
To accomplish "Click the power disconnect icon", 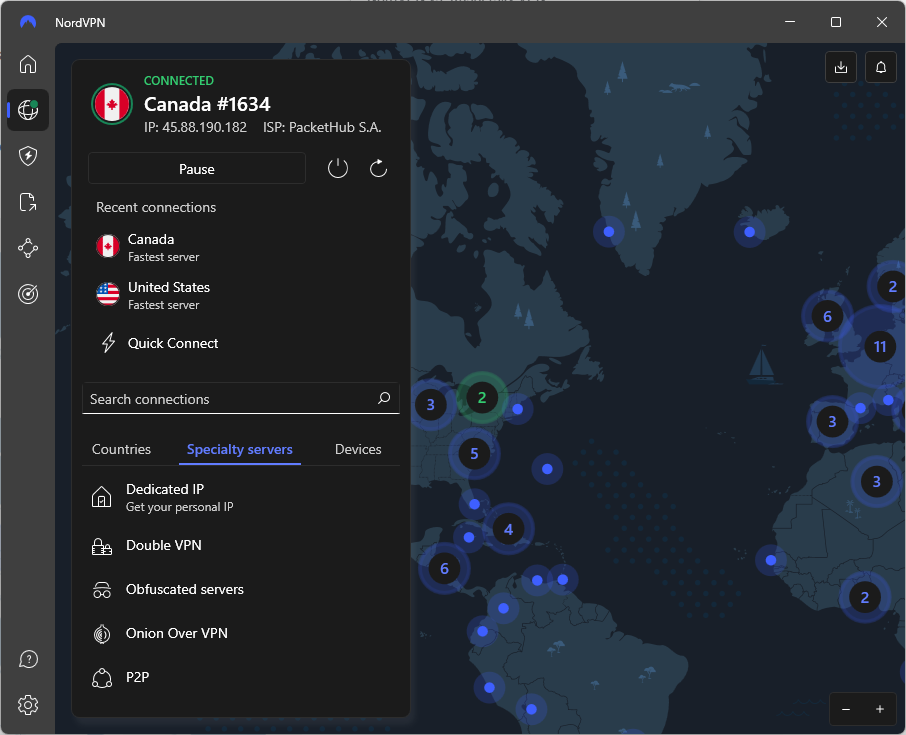I will coord(338,169).
